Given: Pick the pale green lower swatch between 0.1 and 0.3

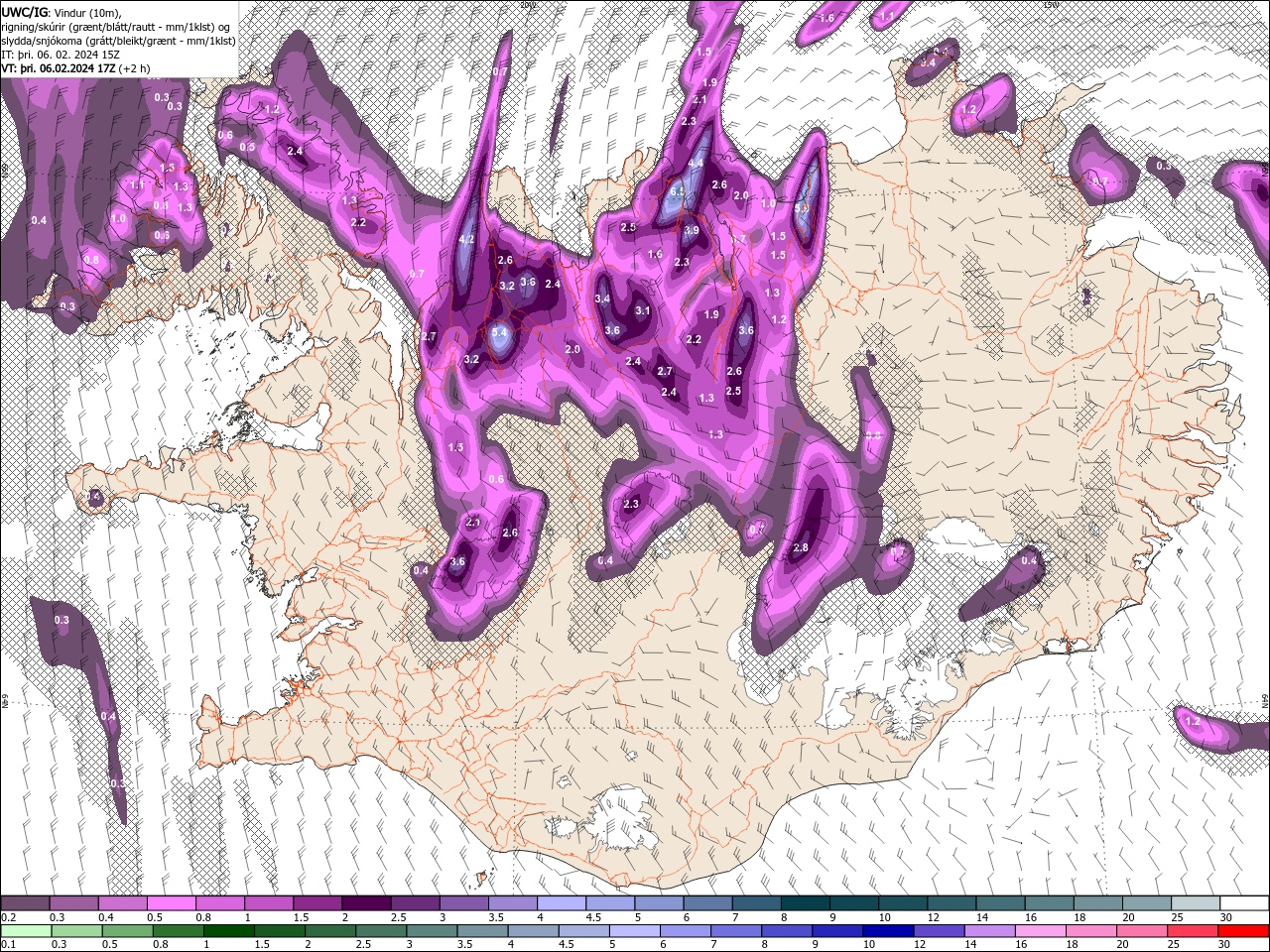Looking at the screenshot, I should [x=26, y=930].
